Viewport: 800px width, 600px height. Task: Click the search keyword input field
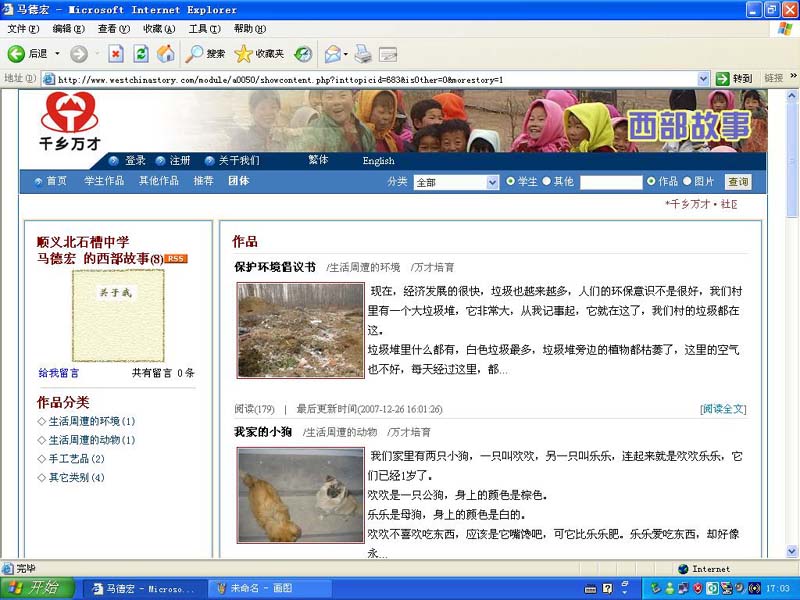pos(611,182)
